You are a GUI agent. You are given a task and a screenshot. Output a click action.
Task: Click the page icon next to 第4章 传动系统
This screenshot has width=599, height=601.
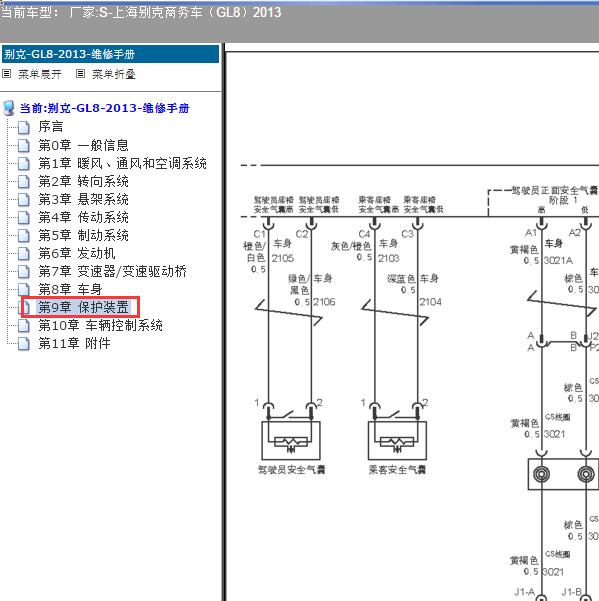(24, 217)
